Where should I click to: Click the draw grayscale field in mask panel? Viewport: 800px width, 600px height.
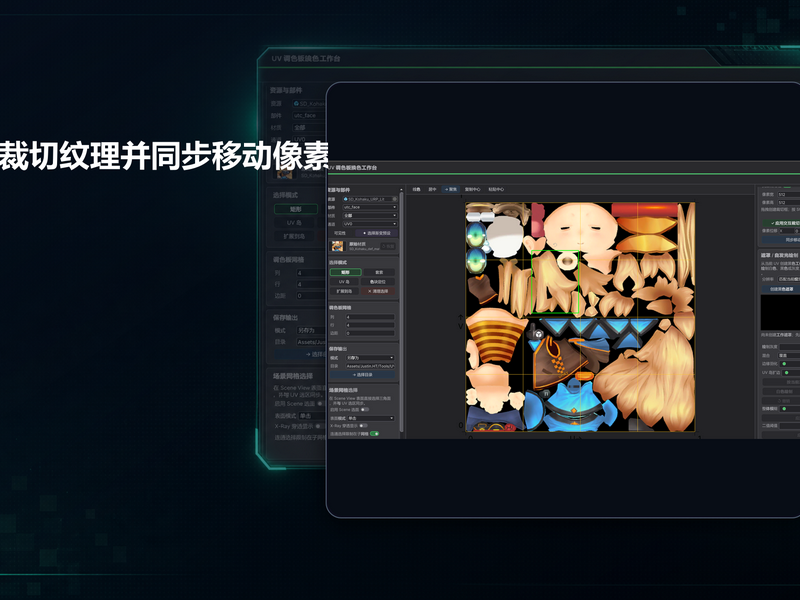(x=790, y=347)
